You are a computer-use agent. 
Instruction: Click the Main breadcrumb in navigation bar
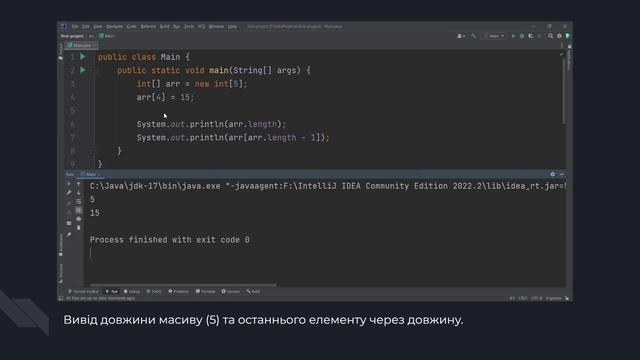107,36
